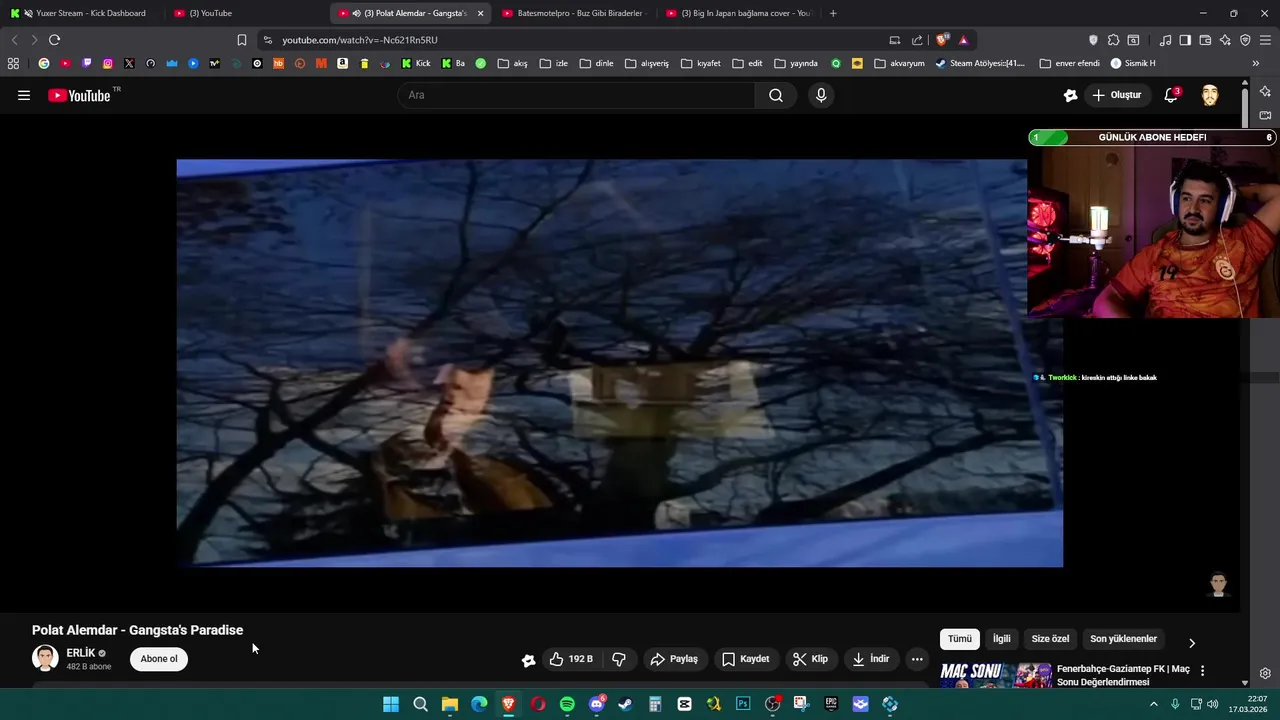The width and height of the screenshot is (1280, 720).
Task: Show hidden system tray icons chevron
Action: (1153, 704)
